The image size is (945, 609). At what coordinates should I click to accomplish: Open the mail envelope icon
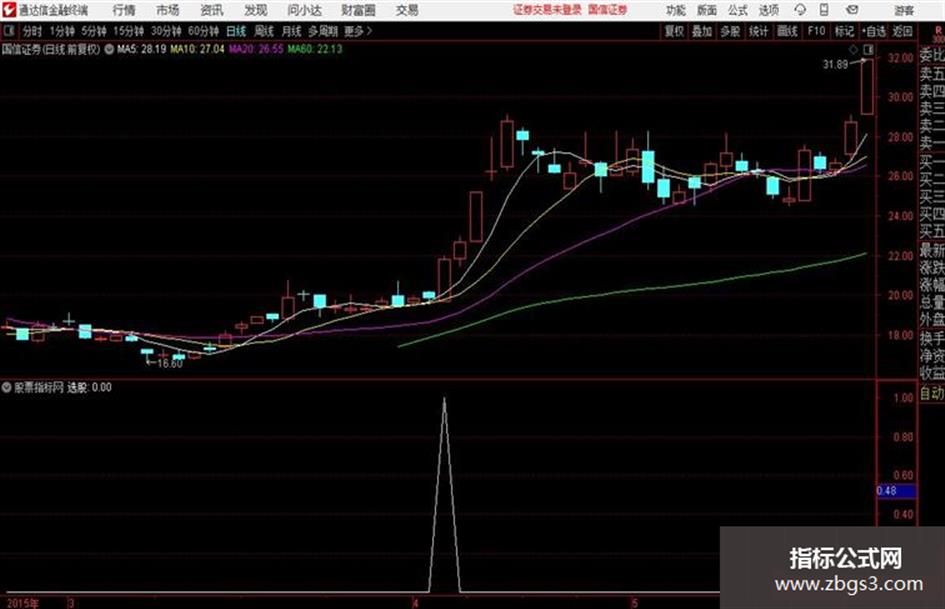click(852, 10)
